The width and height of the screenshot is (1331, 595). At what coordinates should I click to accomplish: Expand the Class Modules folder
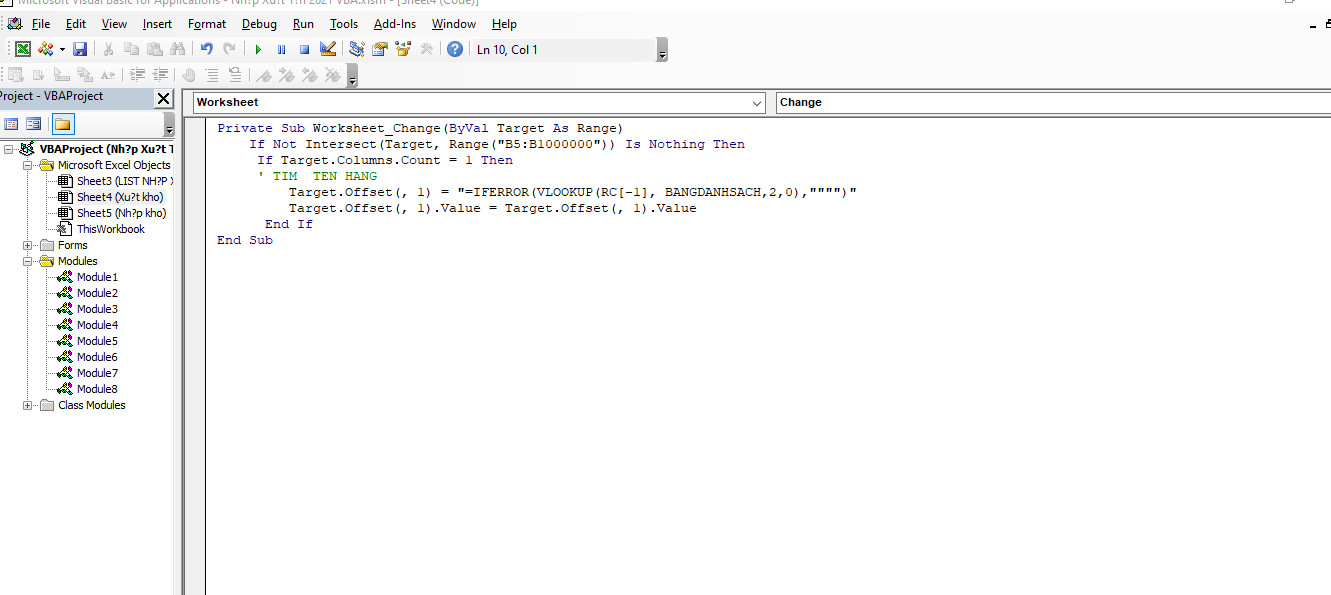[29, 405]
